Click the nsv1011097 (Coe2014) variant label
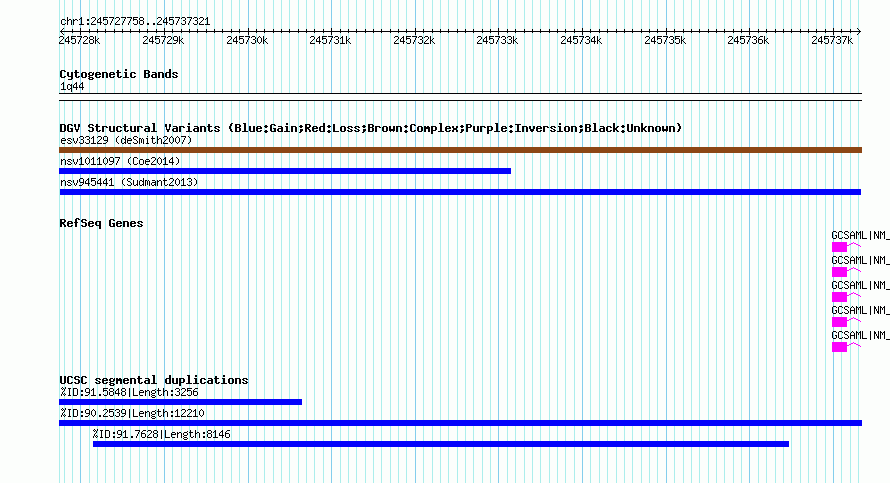890x483 pixels. click(120, 161)
